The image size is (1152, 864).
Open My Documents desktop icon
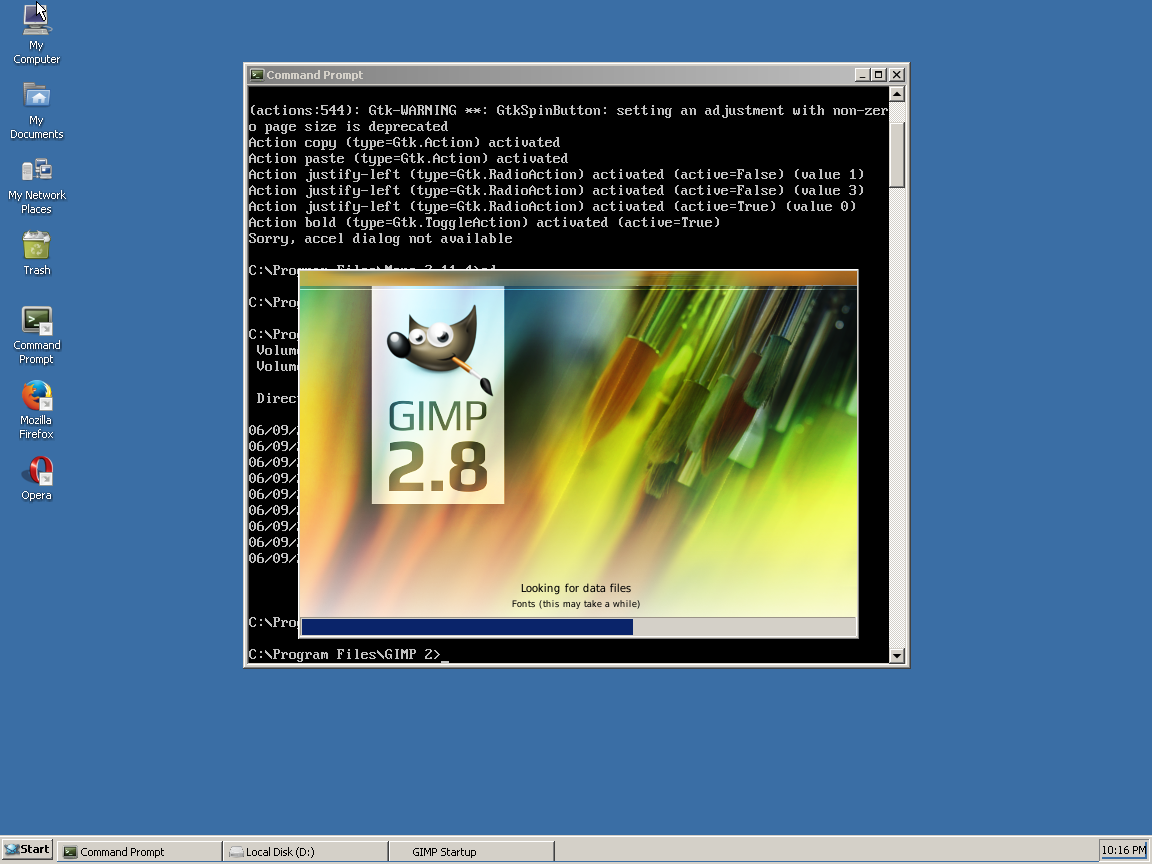pos(36,110)
